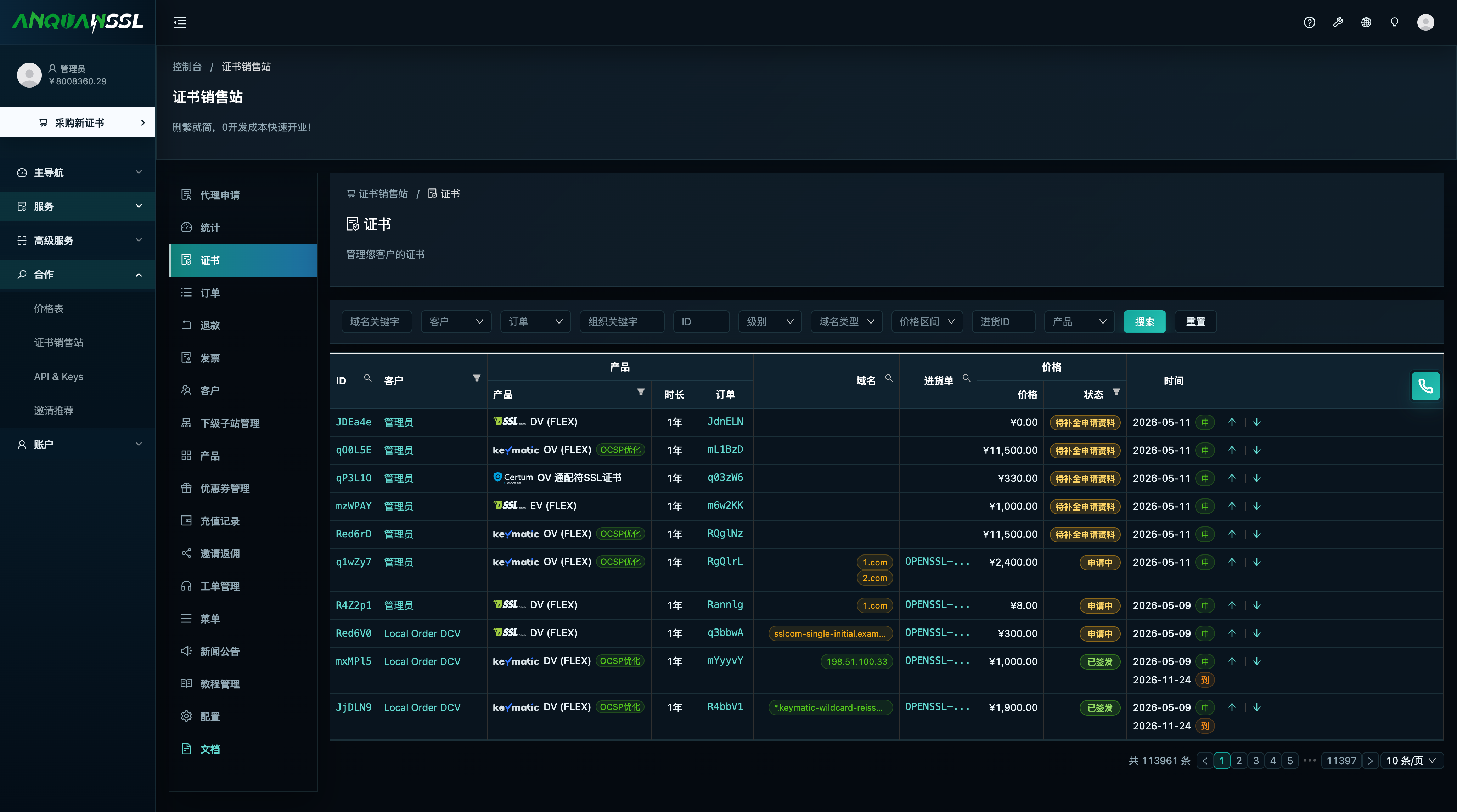Viewport: 1457px width, 812px height.
Task: Click the 搜索 button
Action: tap(1144, 322)
